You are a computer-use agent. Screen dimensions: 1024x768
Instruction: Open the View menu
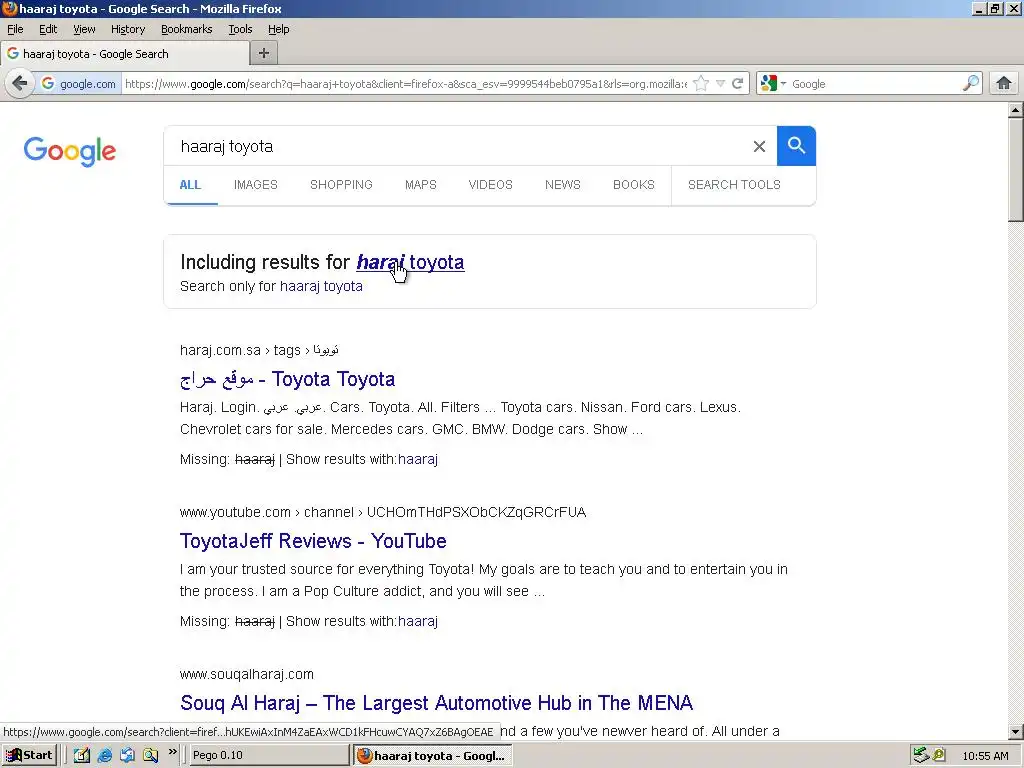click(x=84, y=29)
